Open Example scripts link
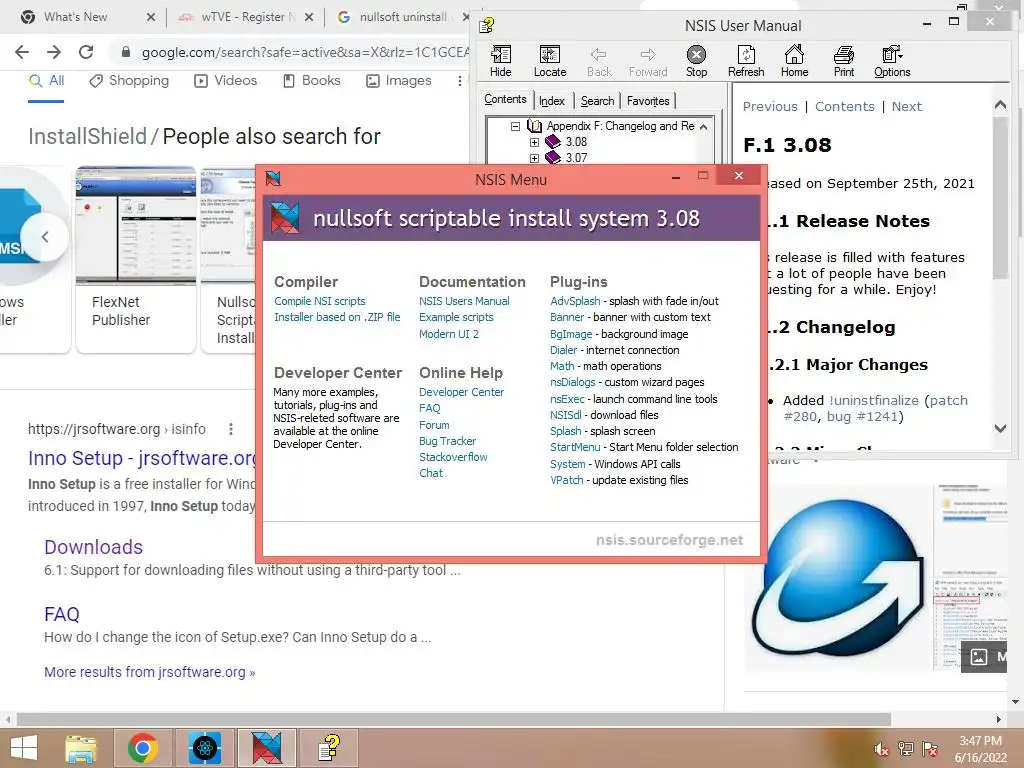Screen dimensions: 1024x768 456,317
